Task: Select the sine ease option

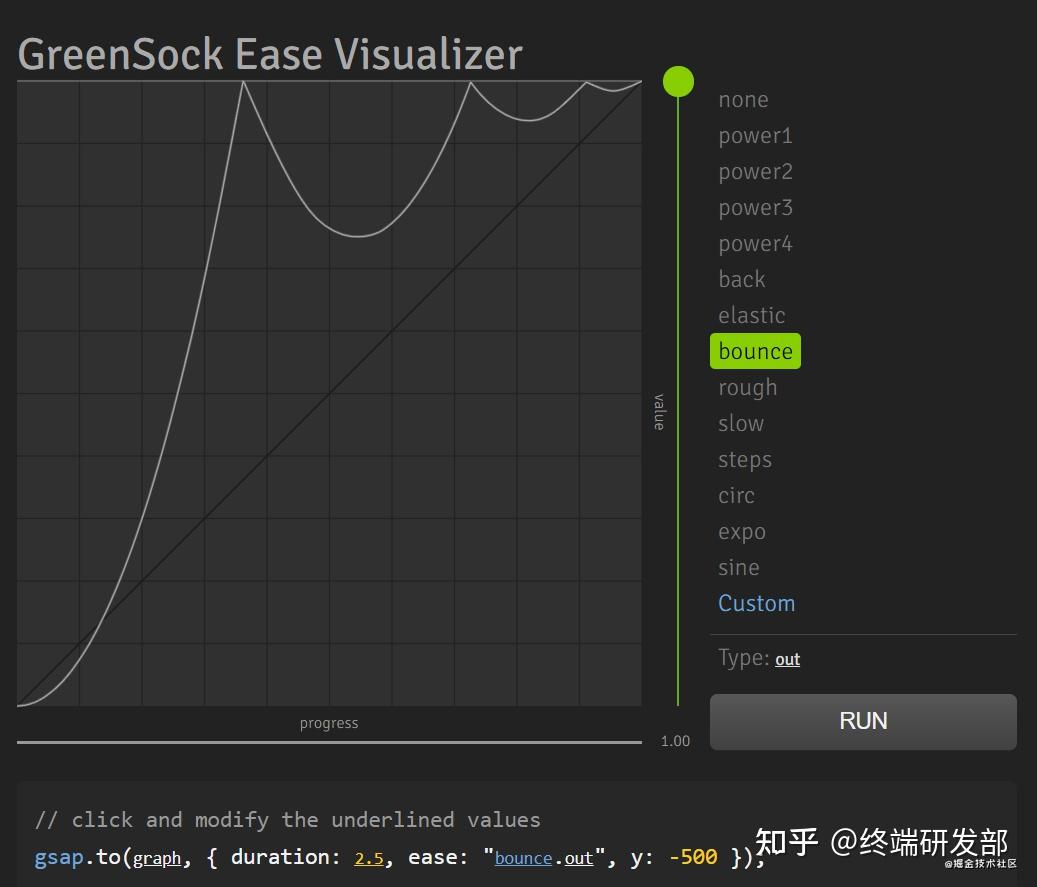Action: pos(739,567)
